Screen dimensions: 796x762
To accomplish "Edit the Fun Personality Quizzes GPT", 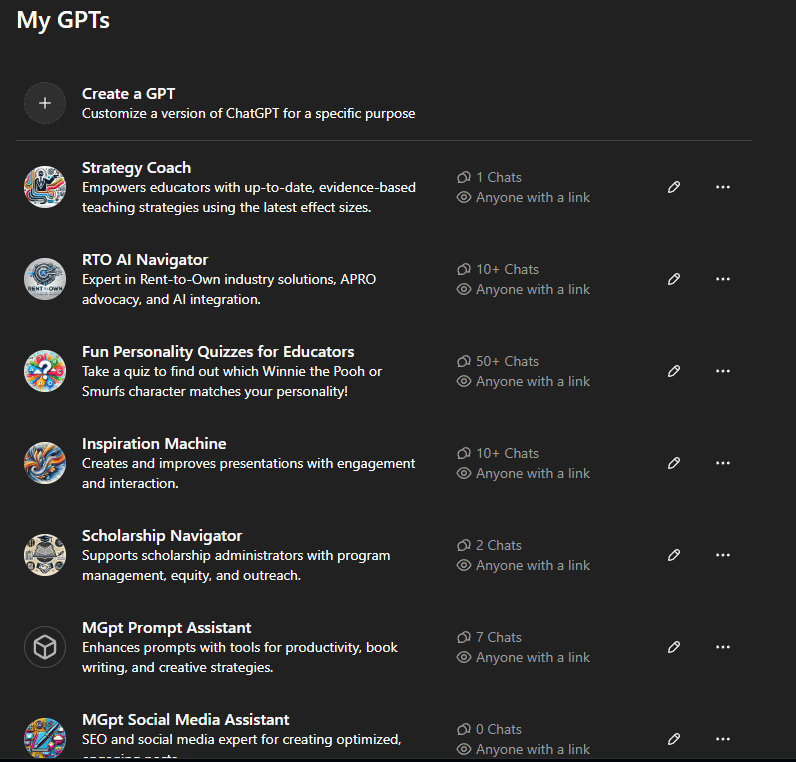I will (674, 371).
